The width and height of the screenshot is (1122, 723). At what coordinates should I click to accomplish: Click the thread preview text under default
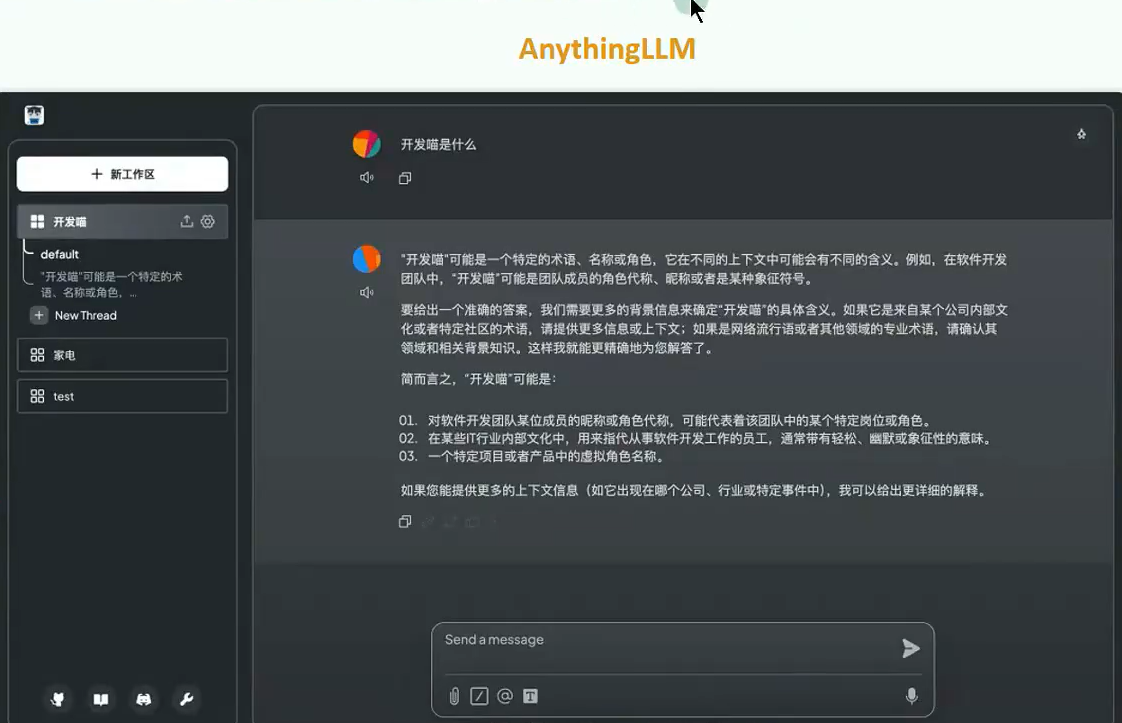[112, 284]
